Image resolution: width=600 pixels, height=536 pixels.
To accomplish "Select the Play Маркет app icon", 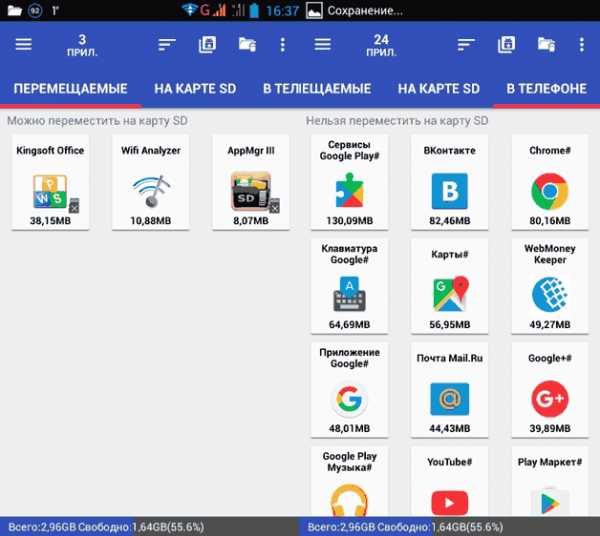I will click(550, 502).
